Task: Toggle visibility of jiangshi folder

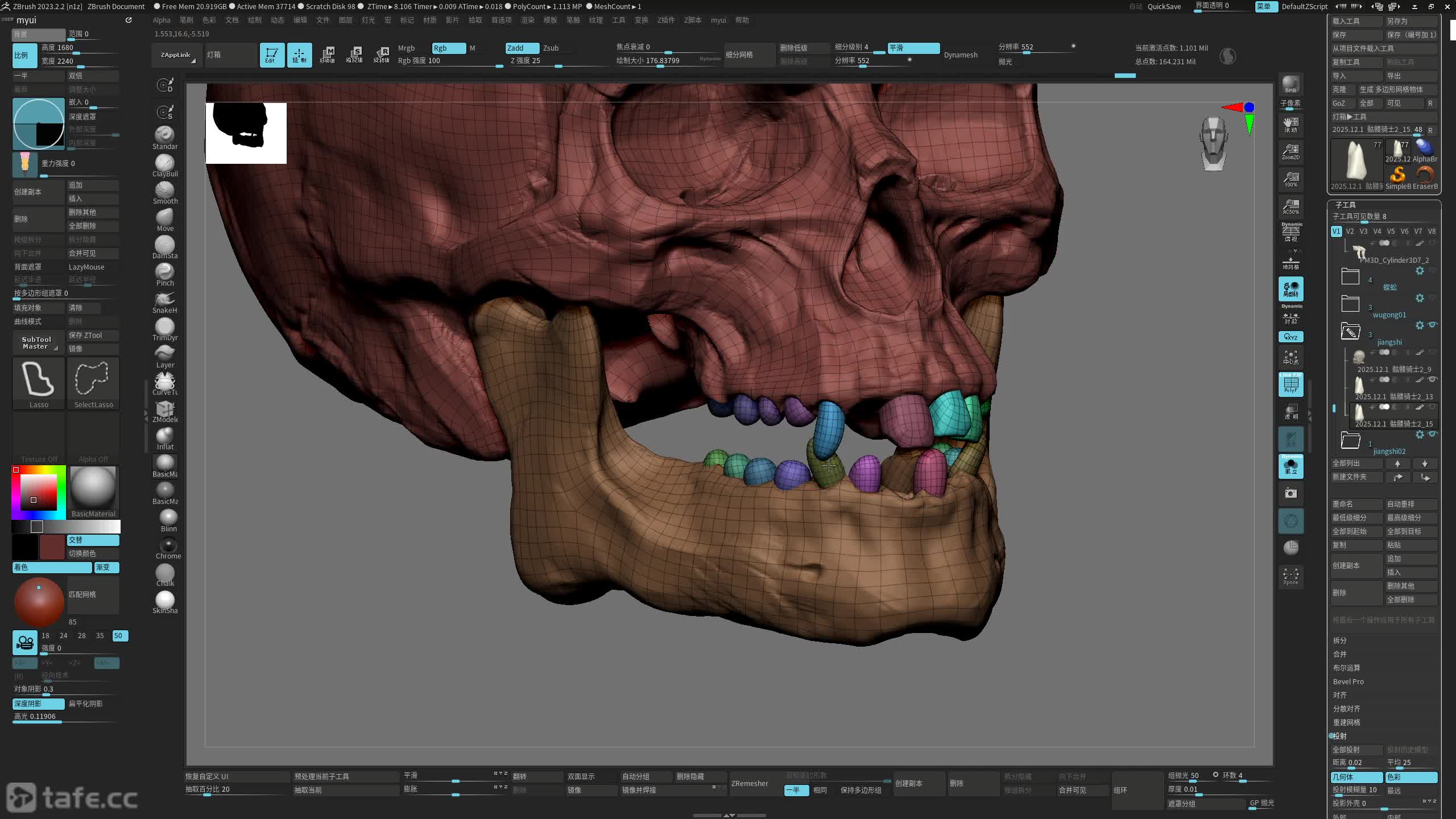Action: pyautogui.click(x=1432, y=325)
